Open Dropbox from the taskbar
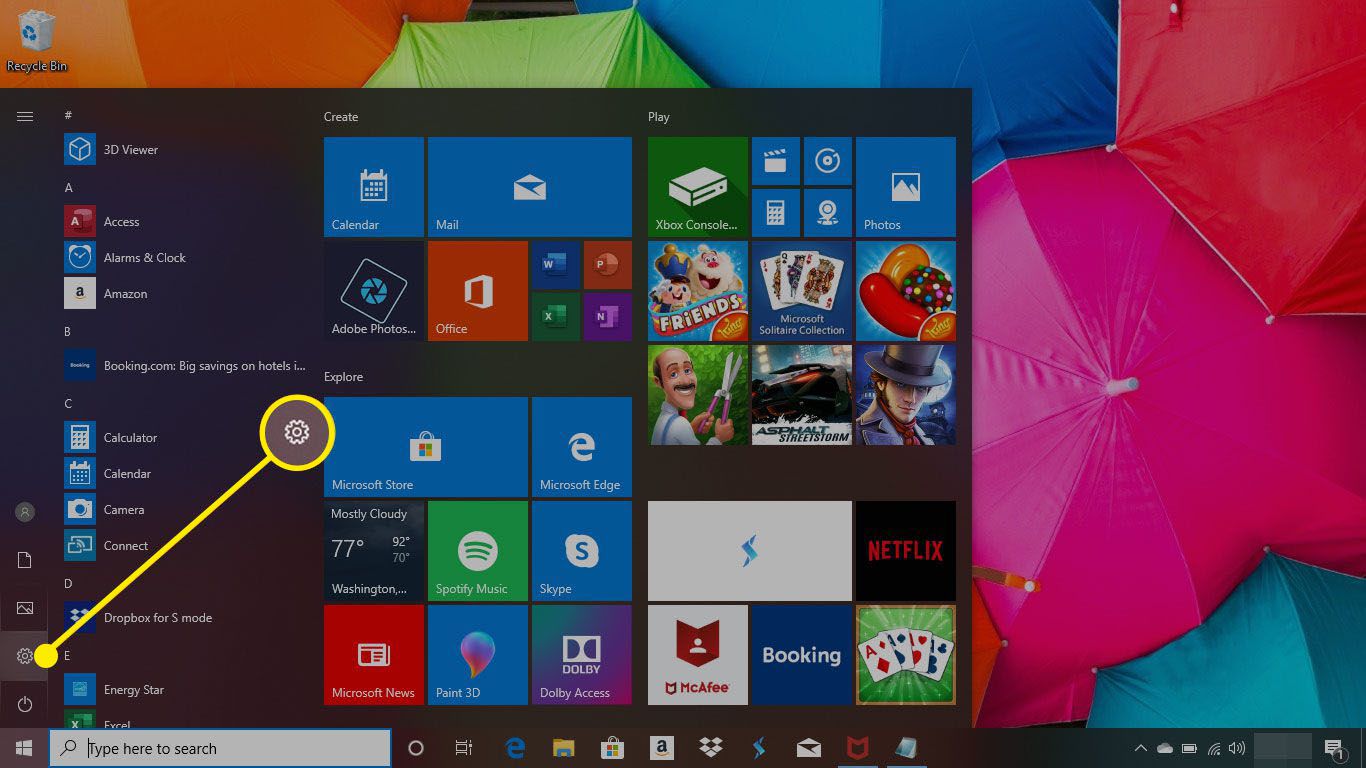The image size is (1366, 768). pyautogui.click(x=711, y=748)
